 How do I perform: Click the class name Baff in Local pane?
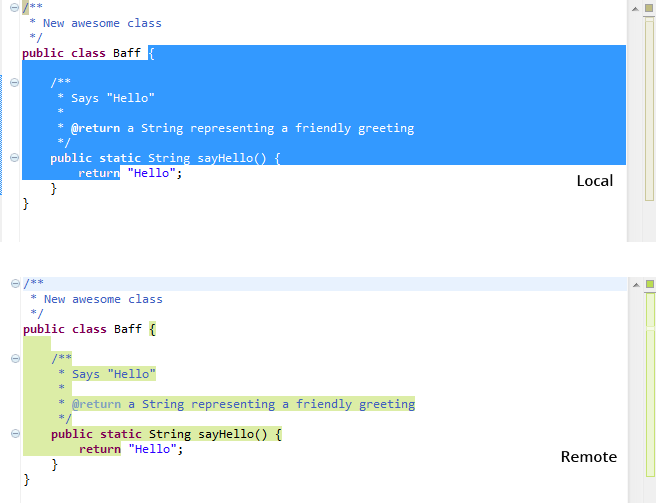(x=127, y=53)
